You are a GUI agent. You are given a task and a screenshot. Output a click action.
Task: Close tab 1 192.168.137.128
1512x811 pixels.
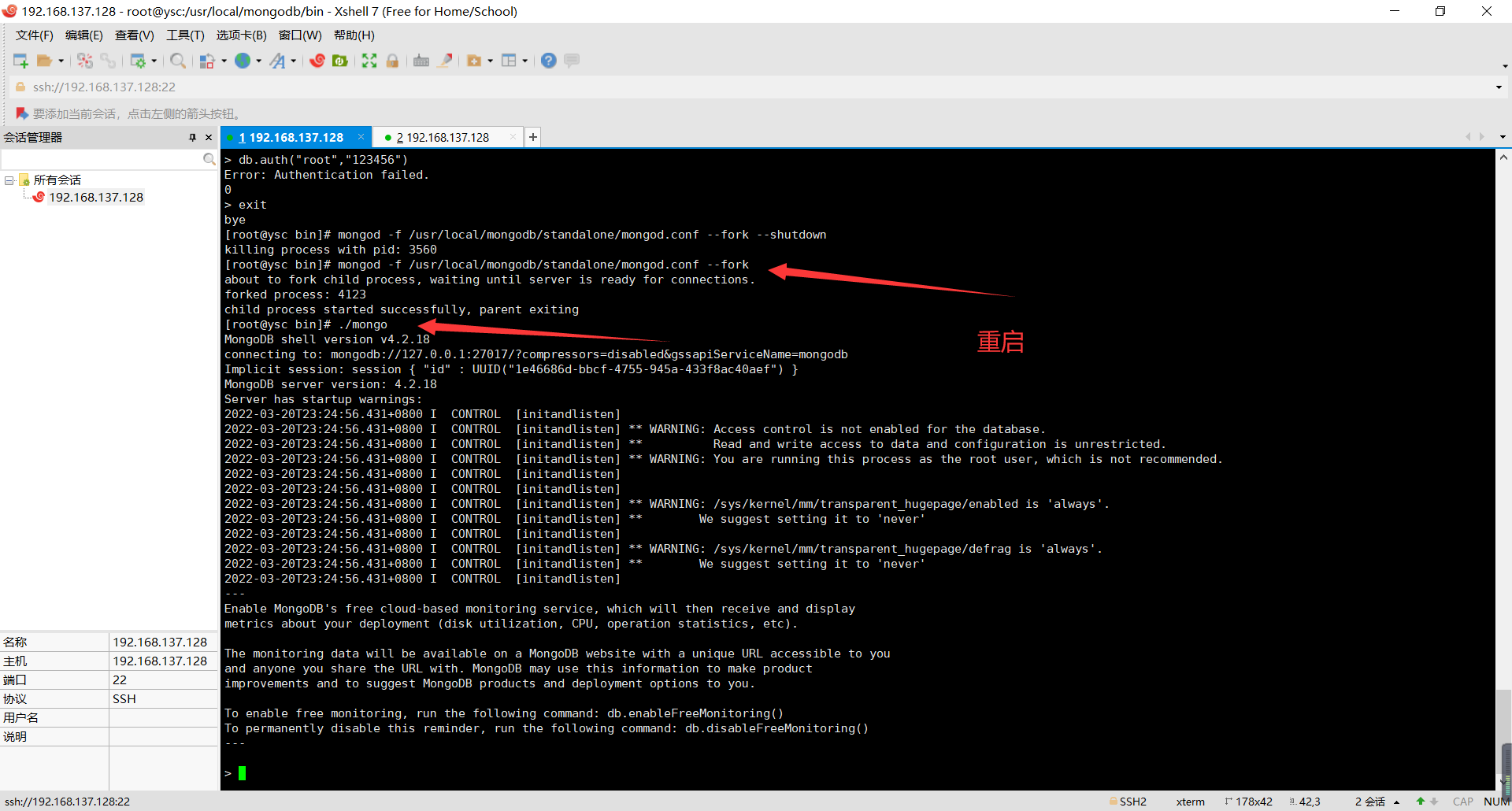tap(361, 137)
